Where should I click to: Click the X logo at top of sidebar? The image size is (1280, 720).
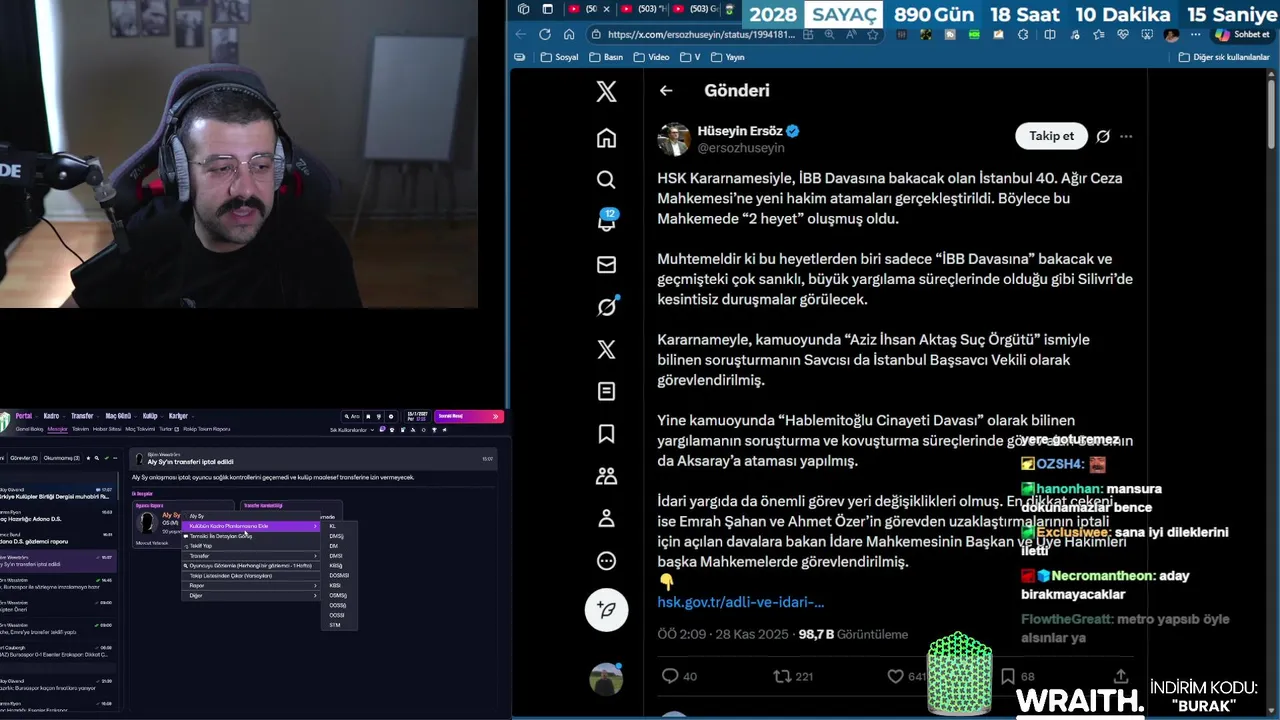(x=606, y=92)
